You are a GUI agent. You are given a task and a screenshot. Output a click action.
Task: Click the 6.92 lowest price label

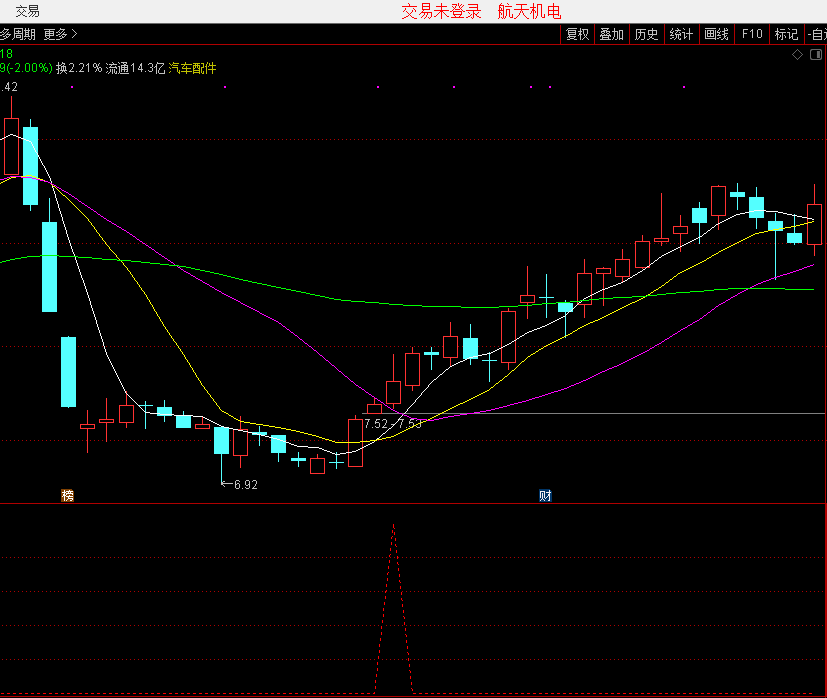(245, 485)
